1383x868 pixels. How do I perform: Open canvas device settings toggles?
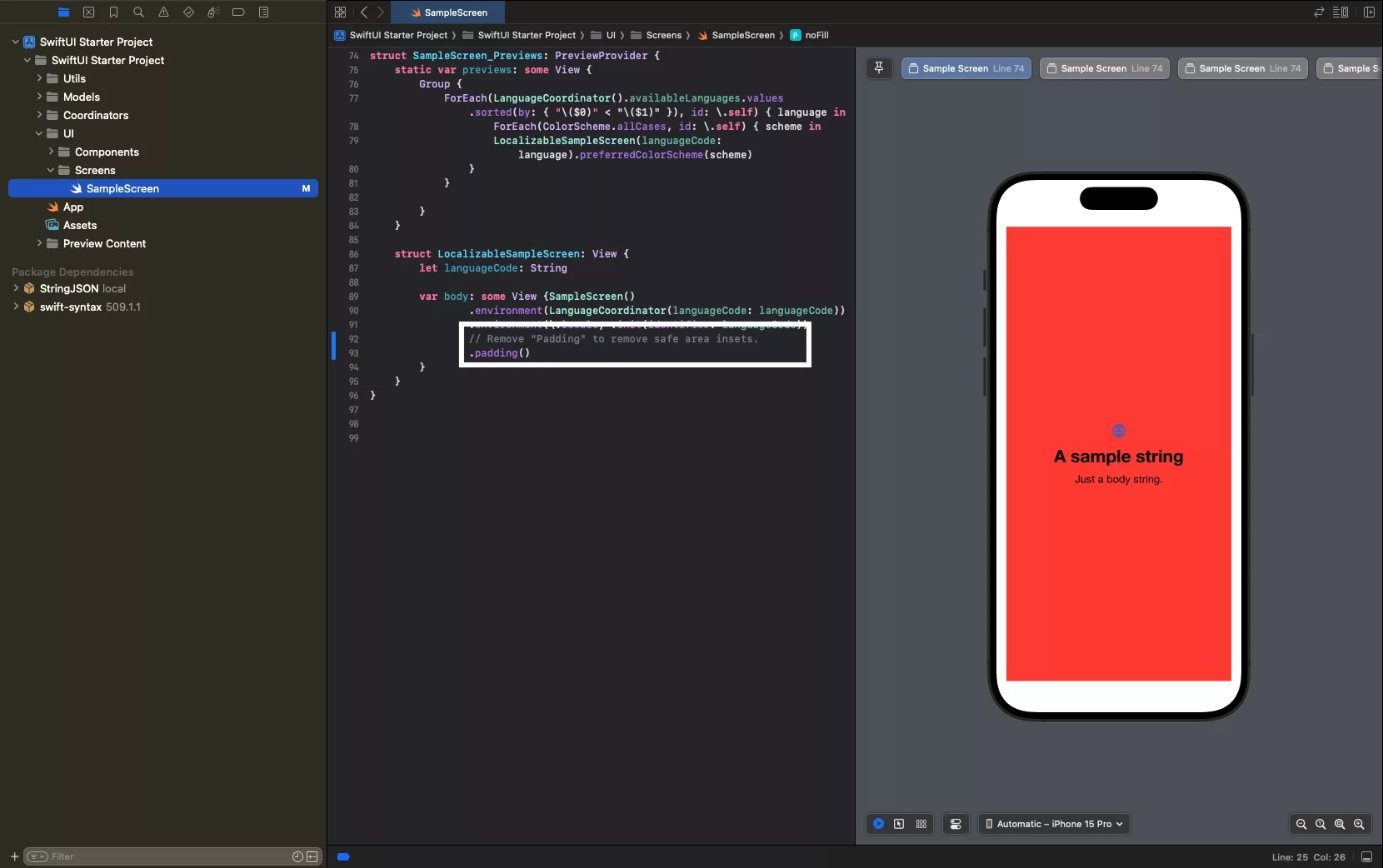pos(956,824)
